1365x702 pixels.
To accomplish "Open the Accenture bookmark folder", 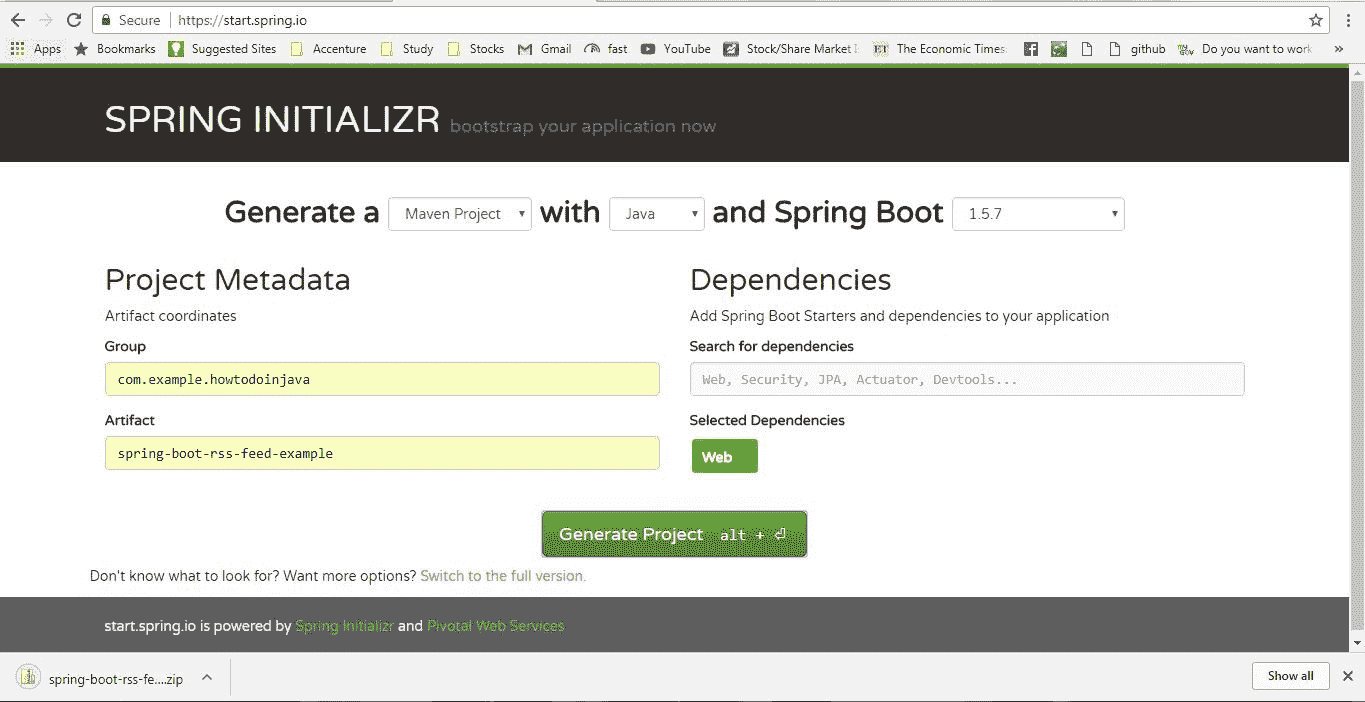I will [x=328, y=48].
